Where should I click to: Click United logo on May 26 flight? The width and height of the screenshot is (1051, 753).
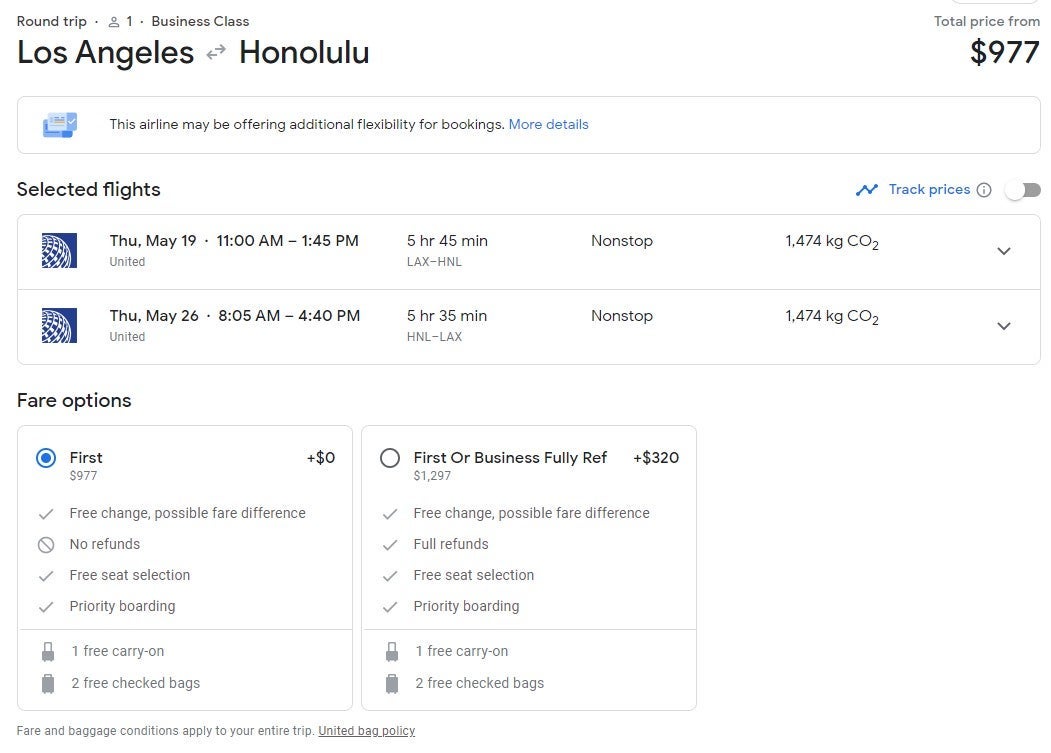click(x=59, y=326)
